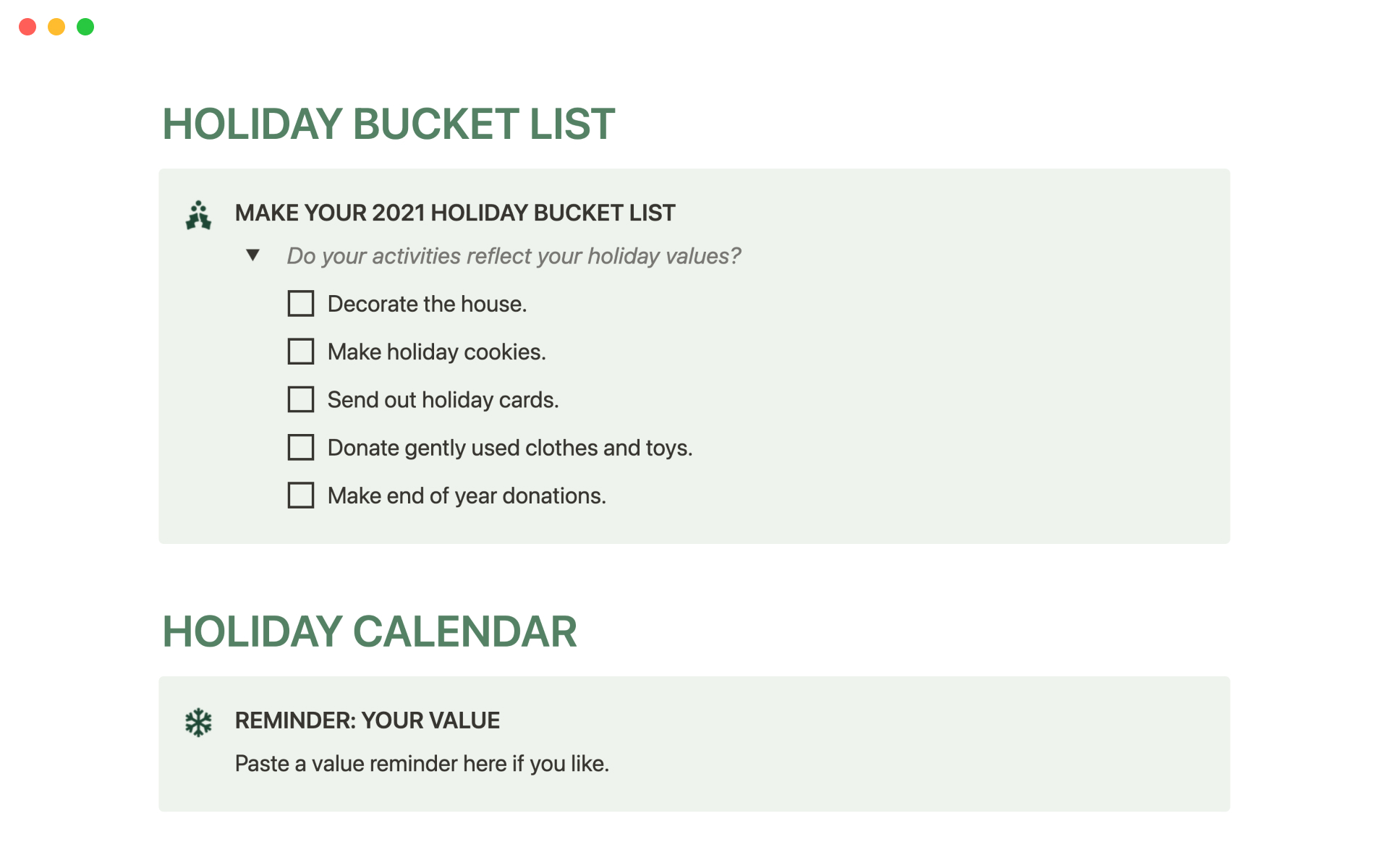Tick the Make holiday cookies checkbox
The width and height of the screenshot is (1389, 868).
pyautogui.click(x=301, y=352)
